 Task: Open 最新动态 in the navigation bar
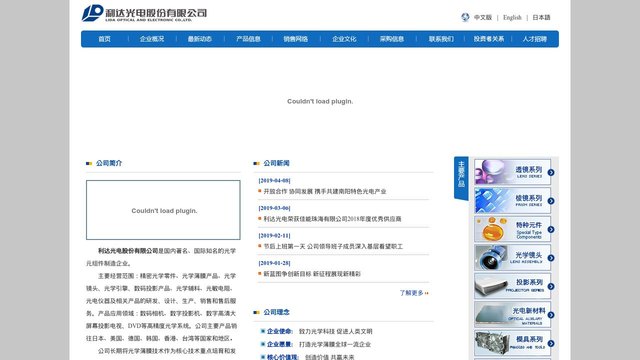point(200,39)
